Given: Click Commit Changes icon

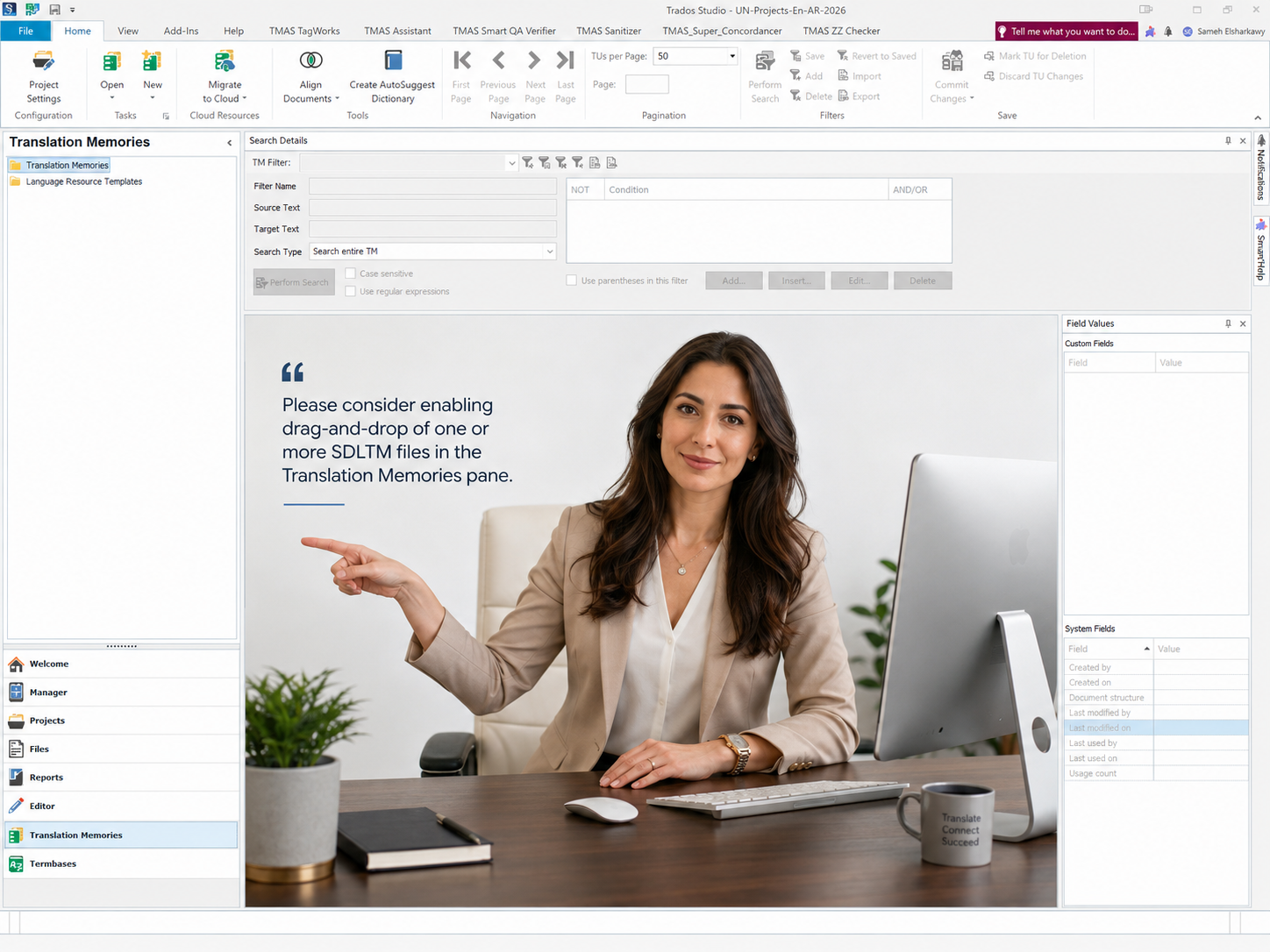Looking at the screenshot, I should tap(952, 61).
